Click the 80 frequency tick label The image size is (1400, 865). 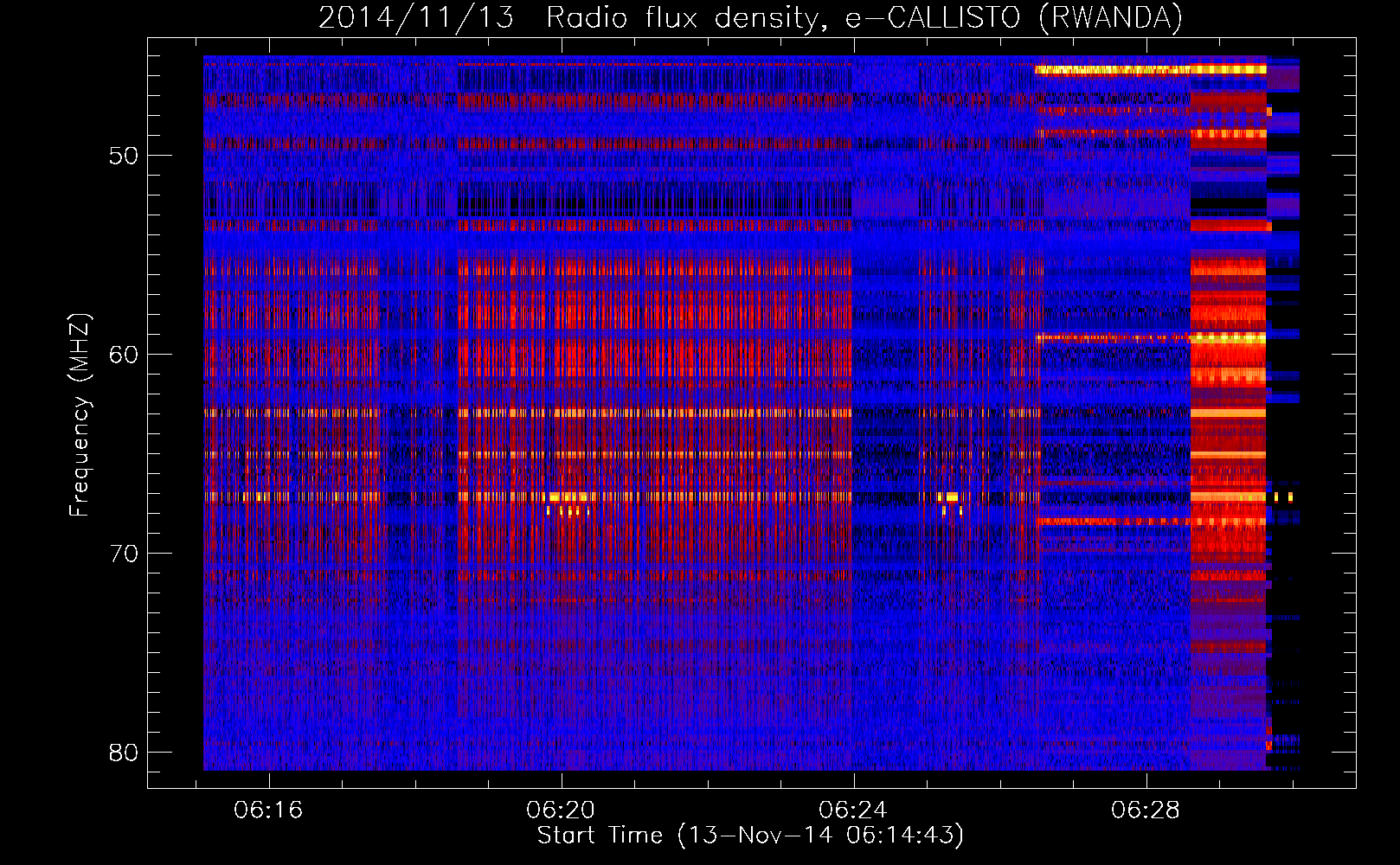click(124, 753)
